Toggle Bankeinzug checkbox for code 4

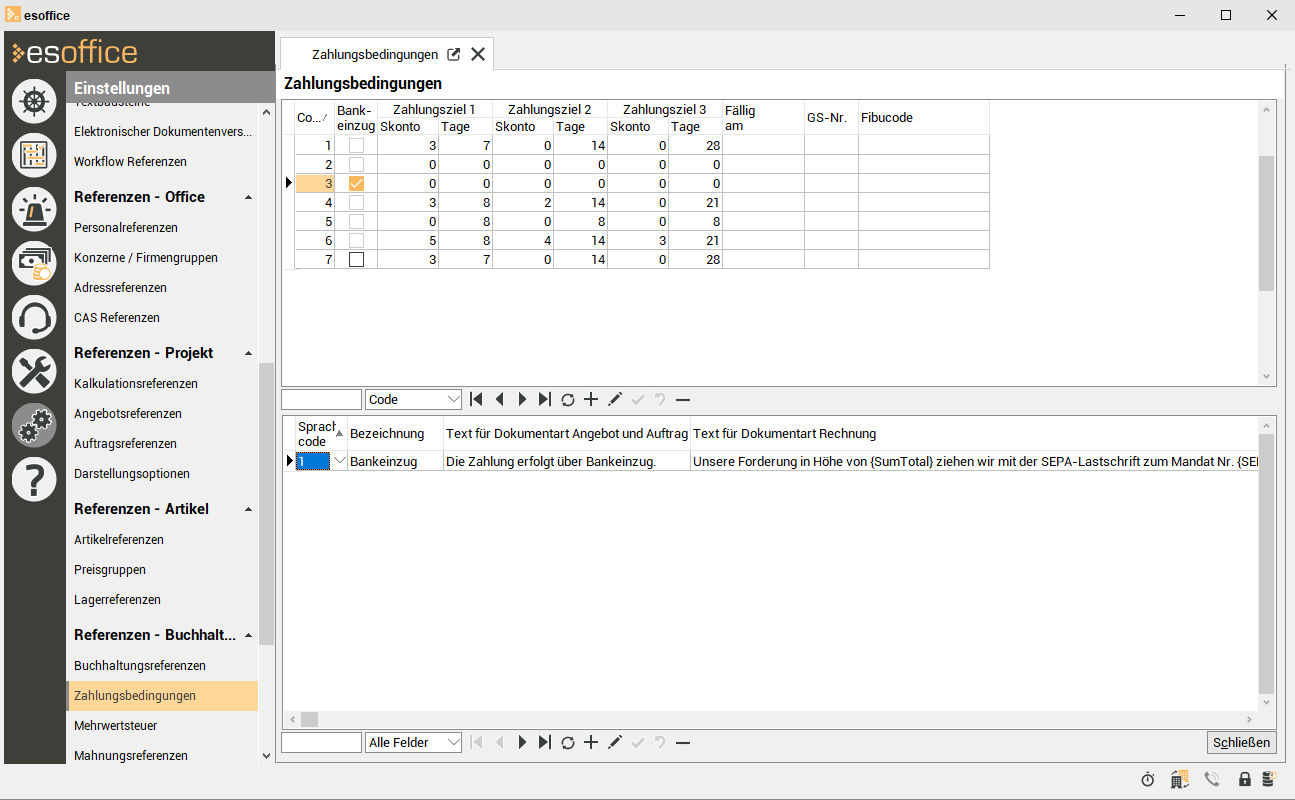[356, 203]
